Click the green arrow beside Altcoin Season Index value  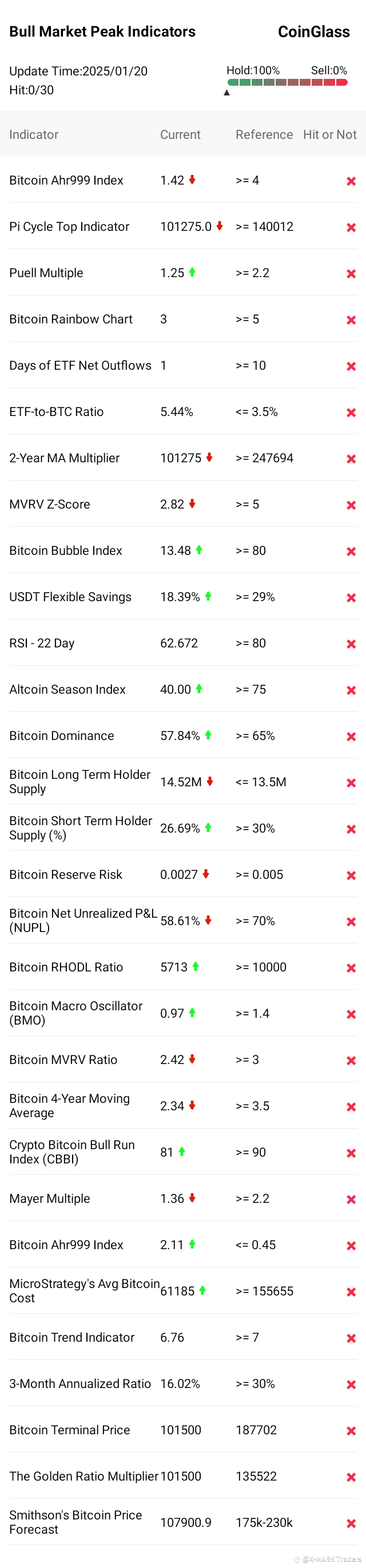pos(198,689)
